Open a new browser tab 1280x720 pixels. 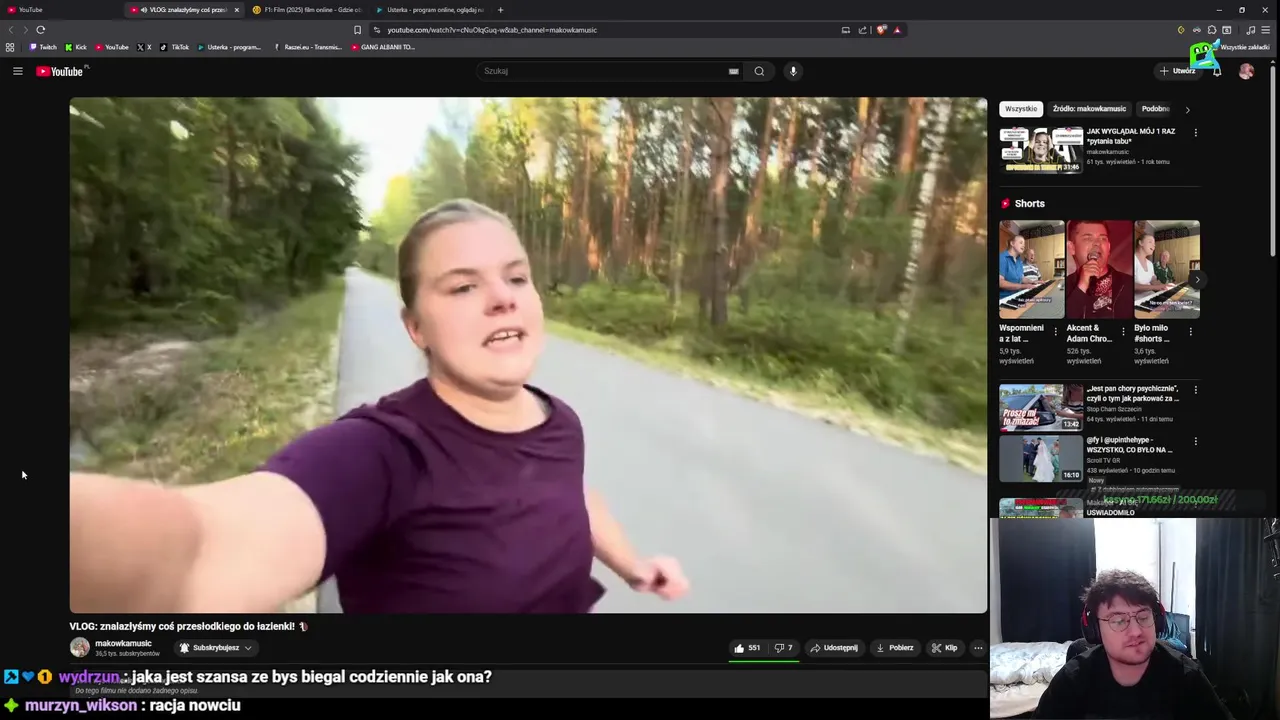(x=500, y=10)
